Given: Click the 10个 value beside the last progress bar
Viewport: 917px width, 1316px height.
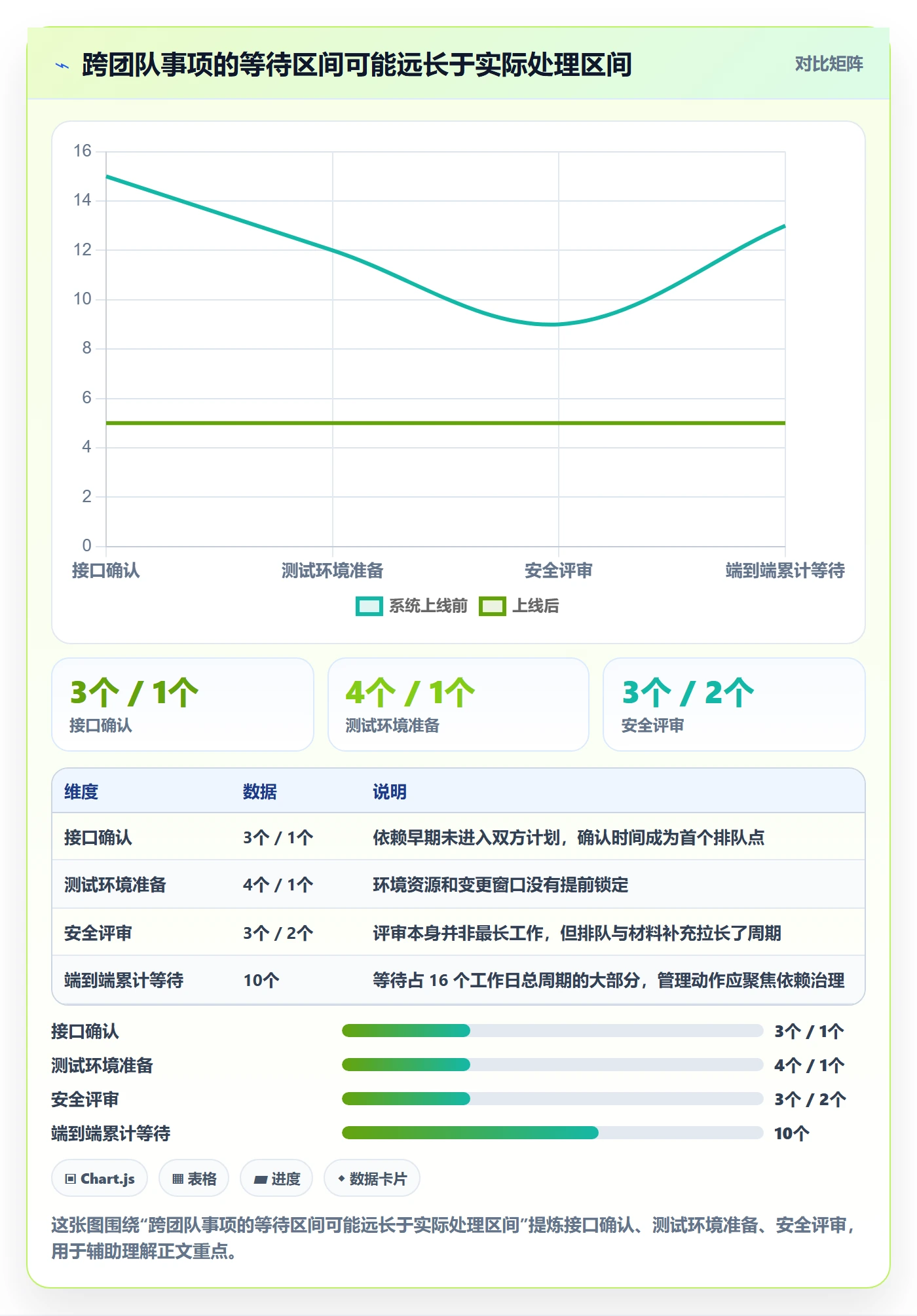Looking at the screenshot, I should [x=792, y=1133].
